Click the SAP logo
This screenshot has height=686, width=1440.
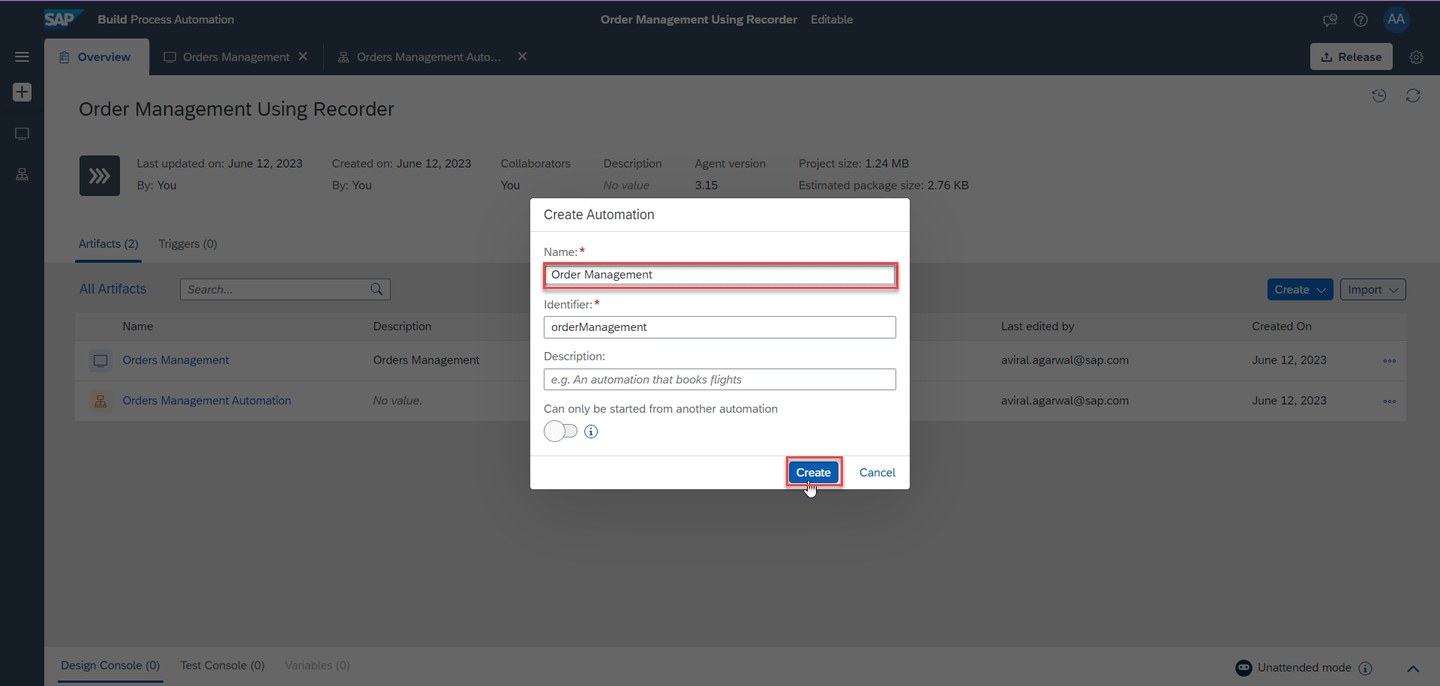(x=64, y=19)
